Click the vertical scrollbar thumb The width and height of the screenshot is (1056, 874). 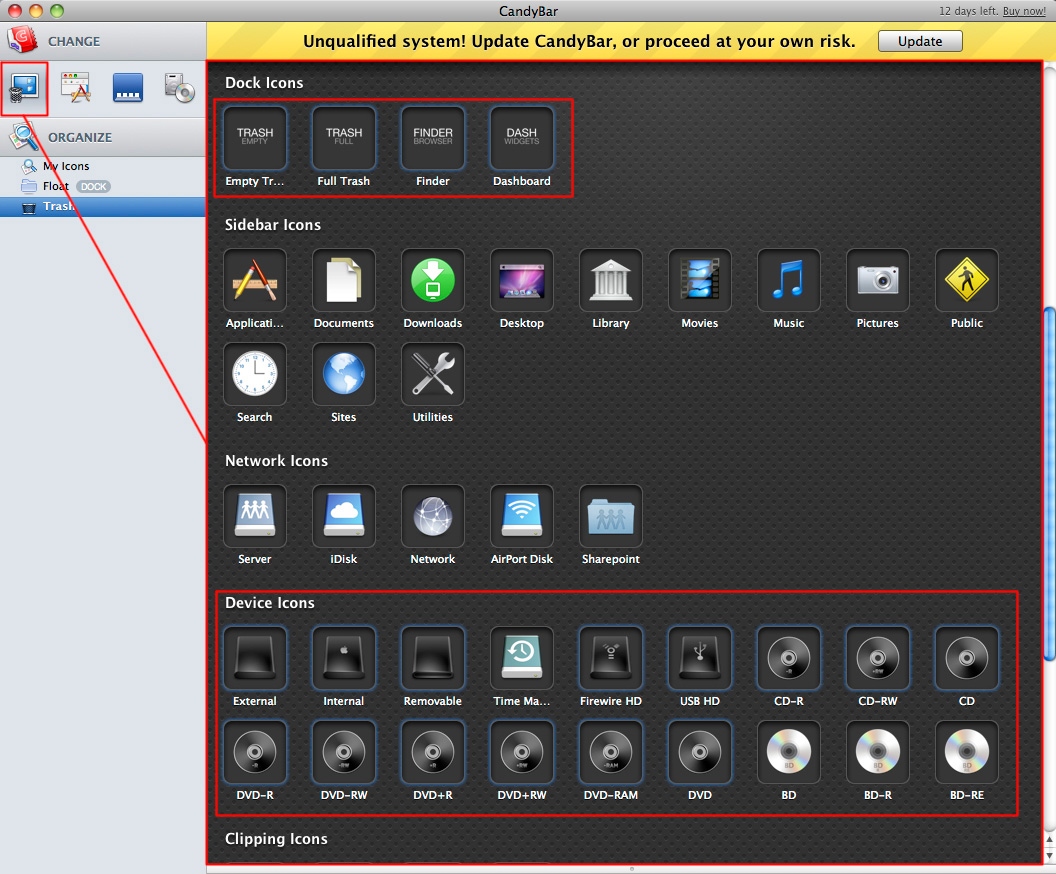tap(1049, 483)
